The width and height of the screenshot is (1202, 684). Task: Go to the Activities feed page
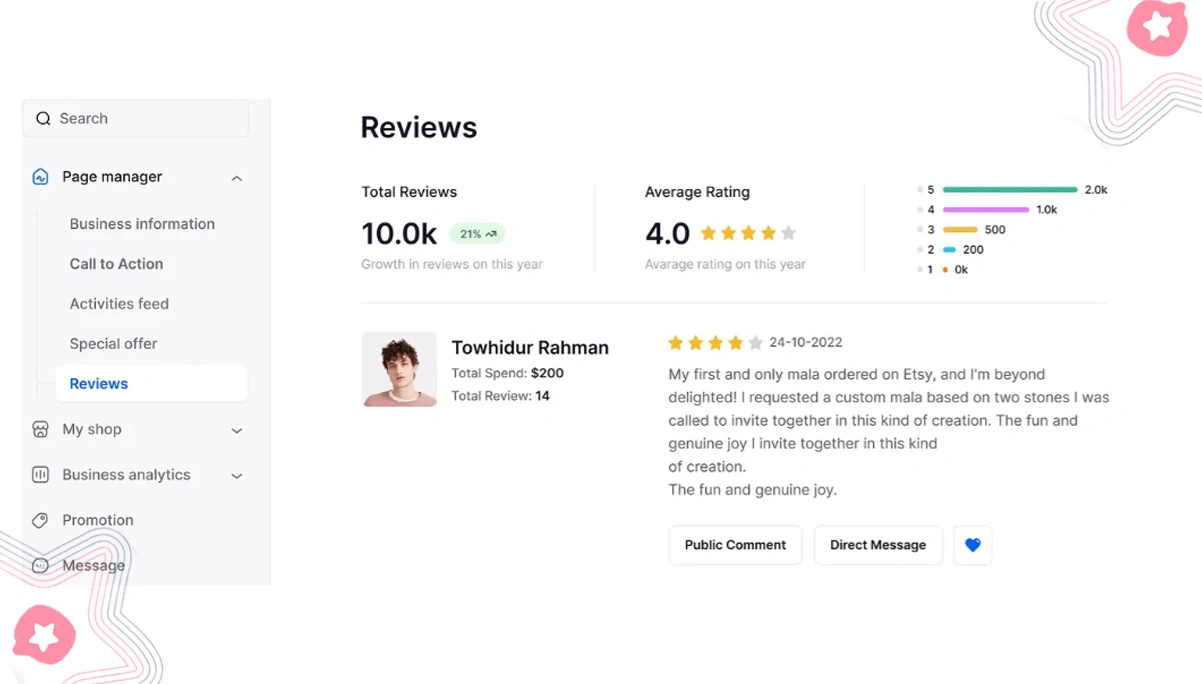click(119, 304)
